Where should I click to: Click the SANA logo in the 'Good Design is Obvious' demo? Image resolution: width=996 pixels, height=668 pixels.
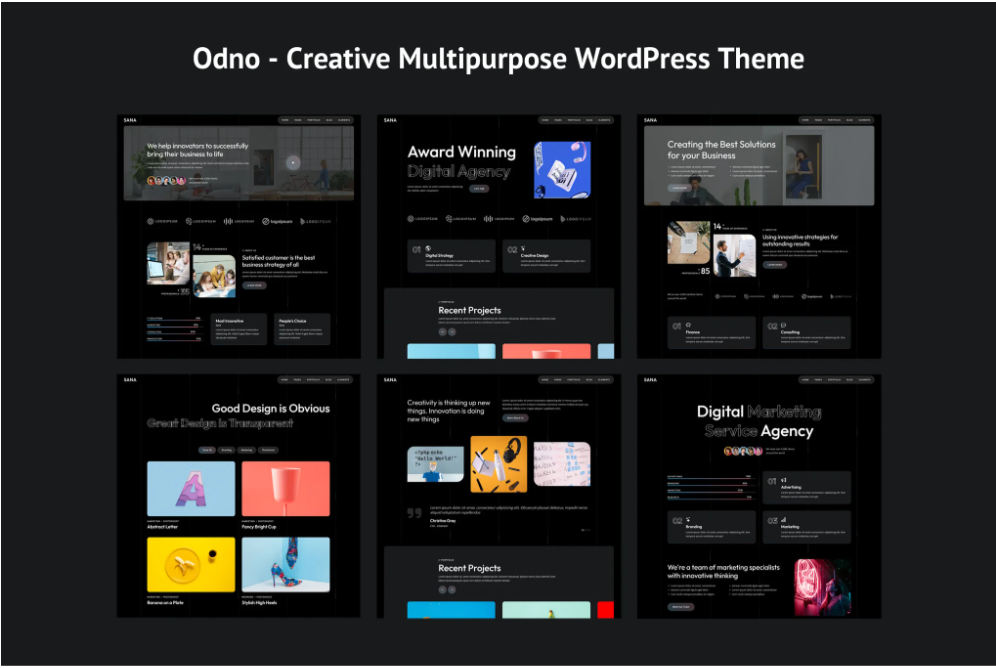[130, 380]
